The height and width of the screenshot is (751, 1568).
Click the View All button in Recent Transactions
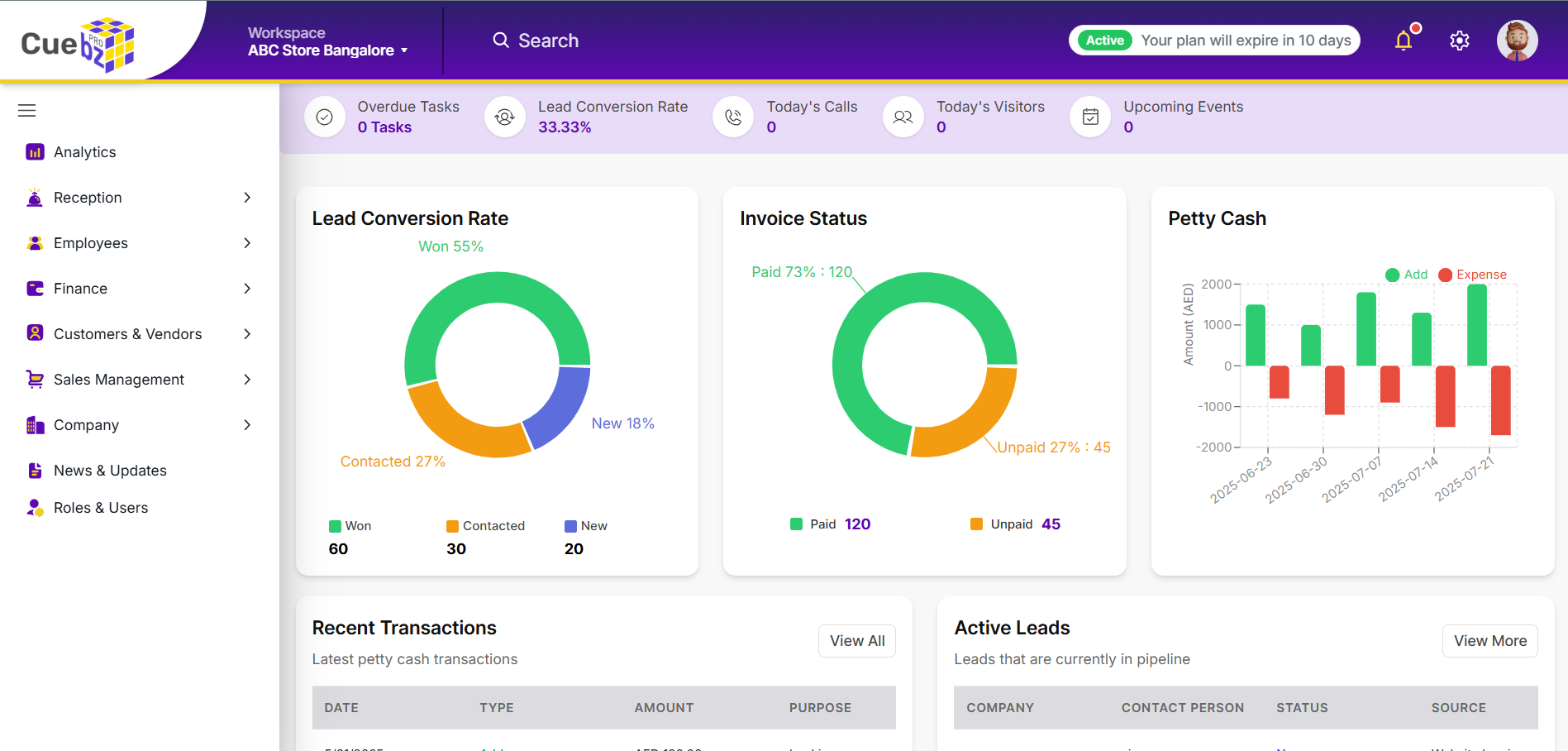pos(856,640)
